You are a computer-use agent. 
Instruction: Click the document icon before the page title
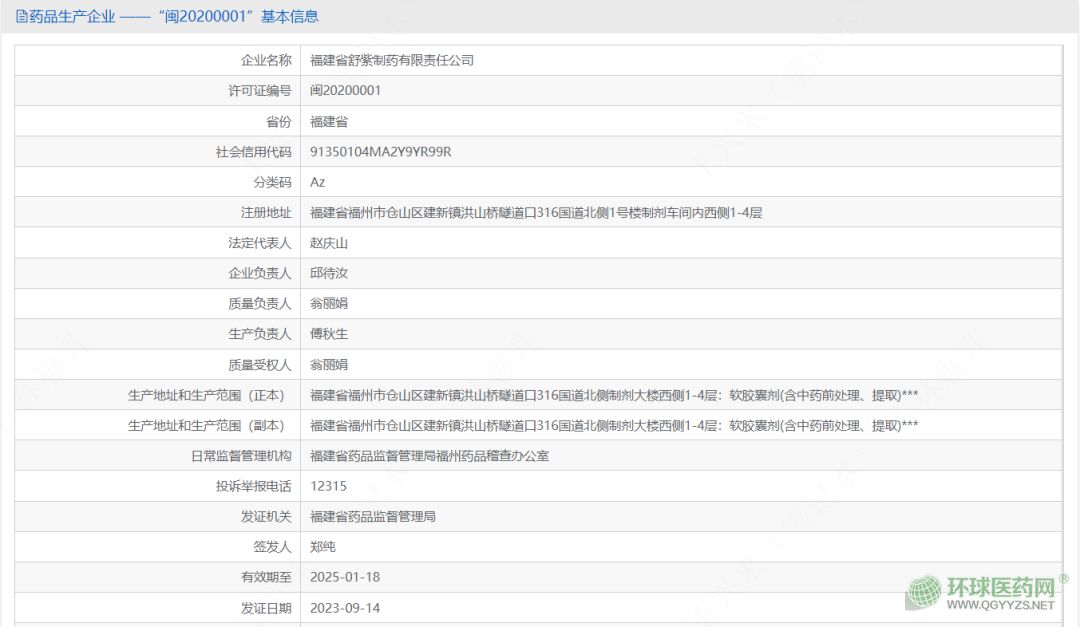point(22,17)
